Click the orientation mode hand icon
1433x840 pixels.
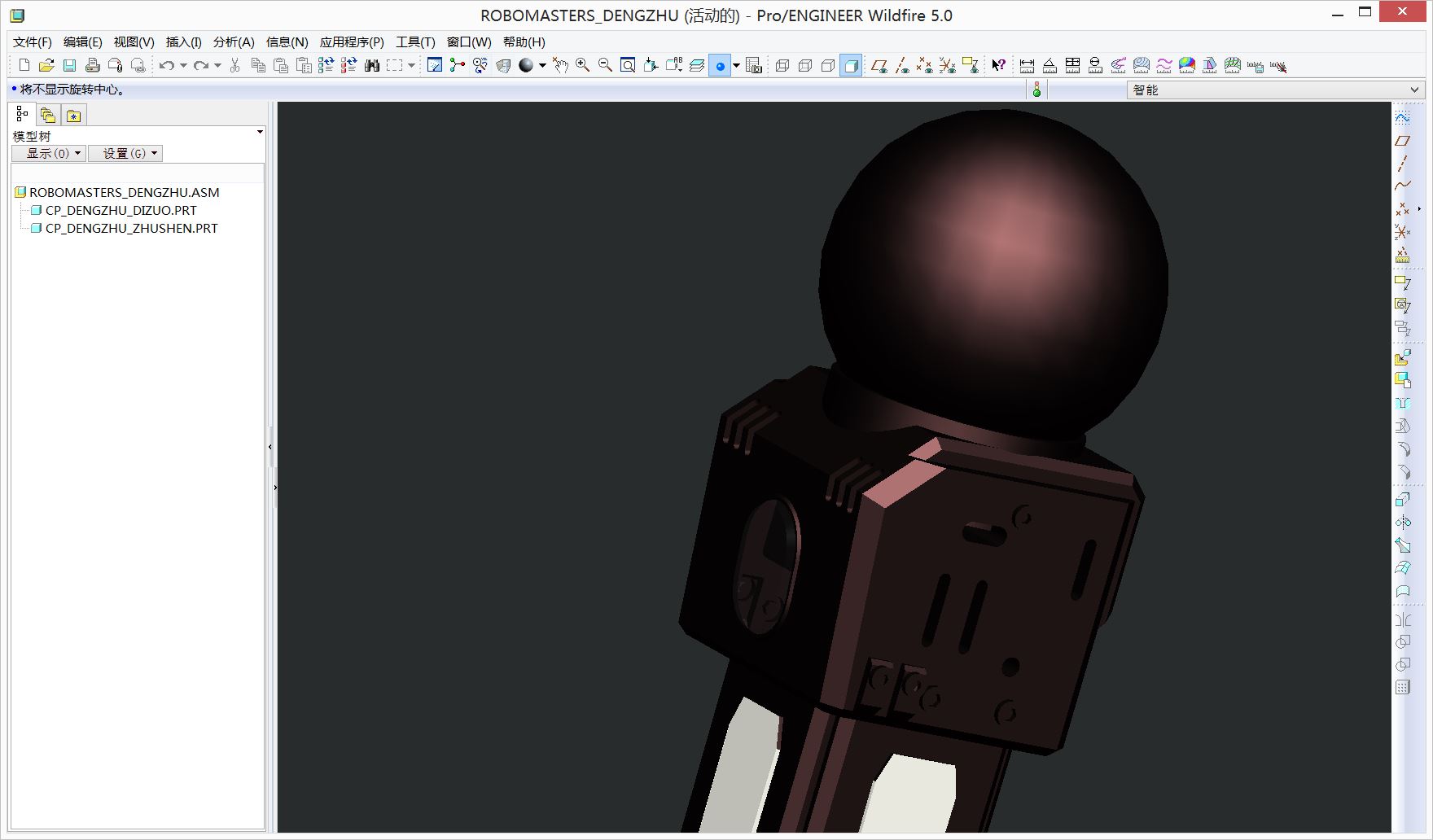(560, 65)
